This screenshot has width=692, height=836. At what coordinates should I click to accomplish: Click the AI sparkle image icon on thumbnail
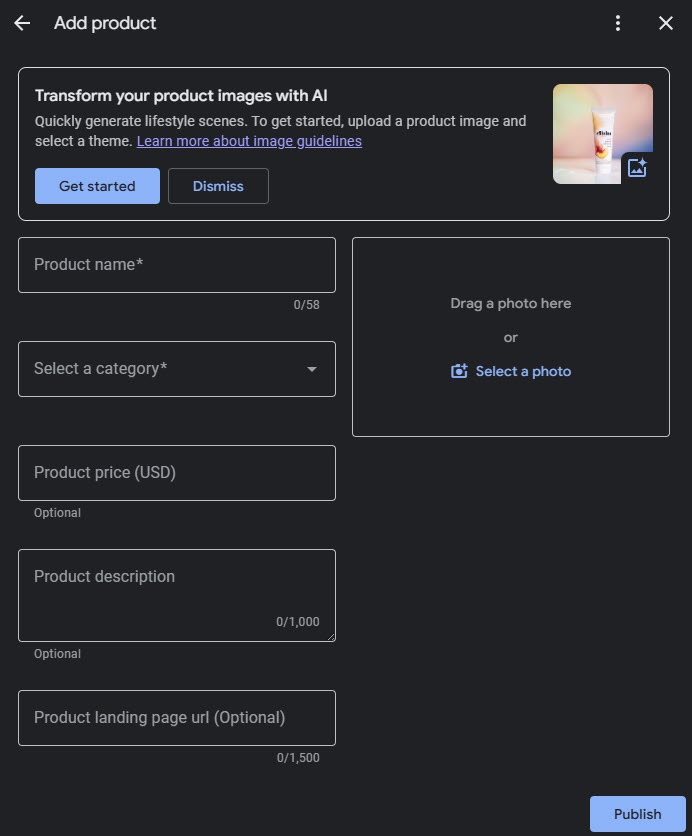(637, 168)
